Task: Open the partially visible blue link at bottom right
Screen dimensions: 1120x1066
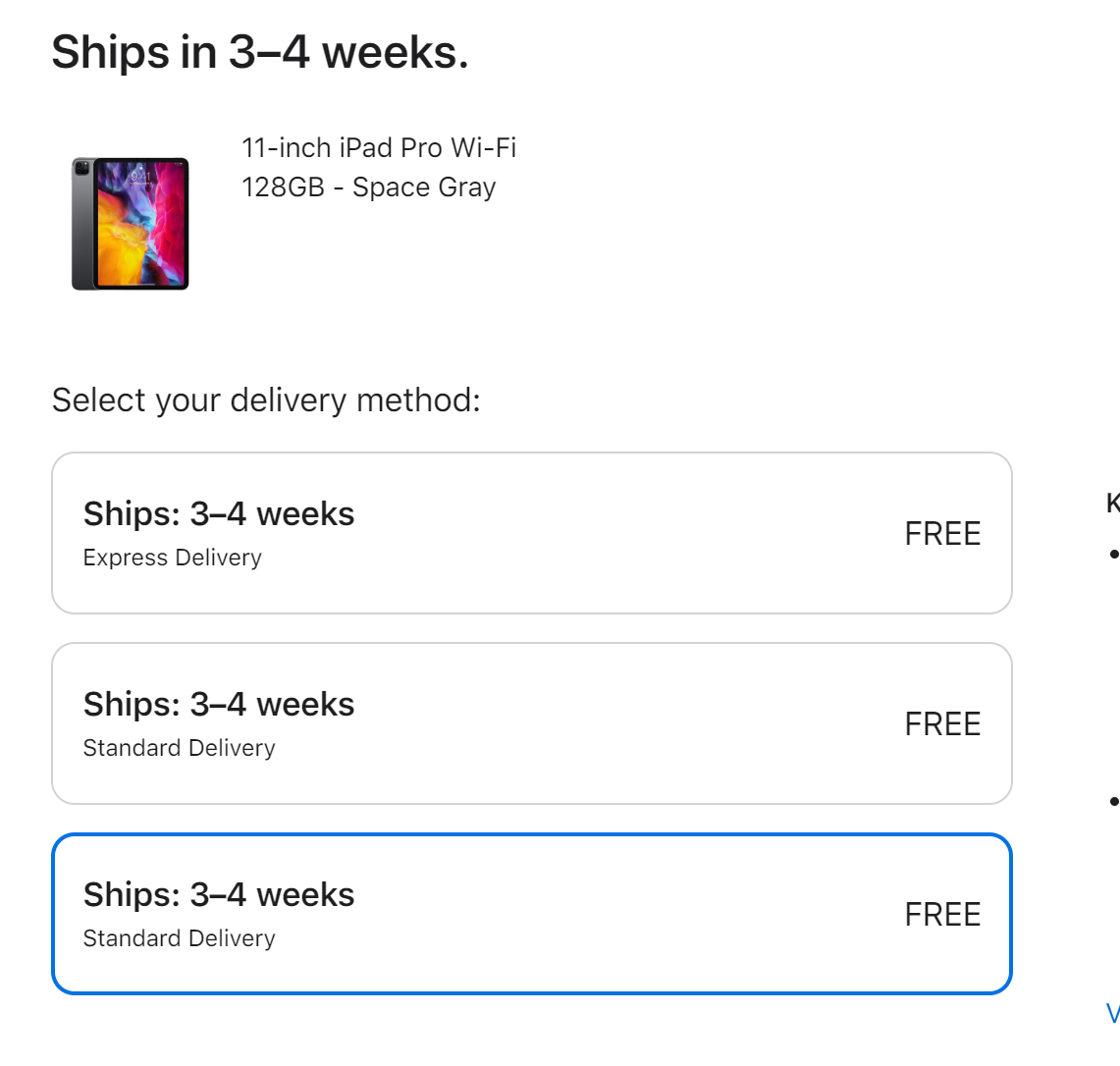Action: (1113, 1013)
